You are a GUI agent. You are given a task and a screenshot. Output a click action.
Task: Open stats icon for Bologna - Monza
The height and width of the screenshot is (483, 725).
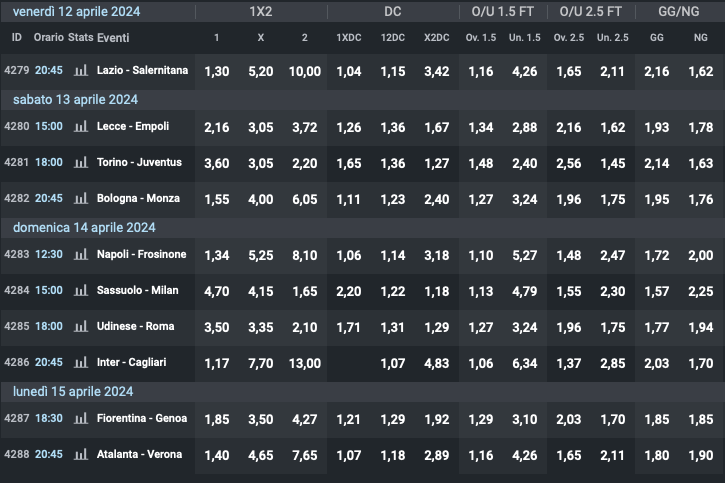pos(81,198)
